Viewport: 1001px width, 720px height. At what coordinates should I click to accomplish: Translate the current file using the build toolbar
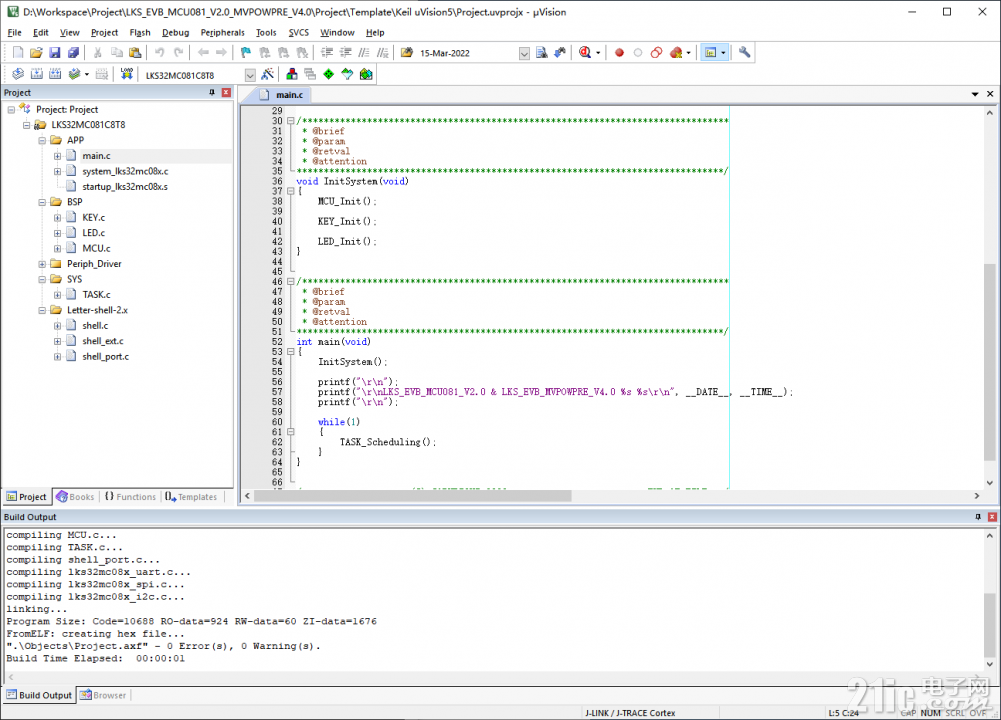(18, 75)
